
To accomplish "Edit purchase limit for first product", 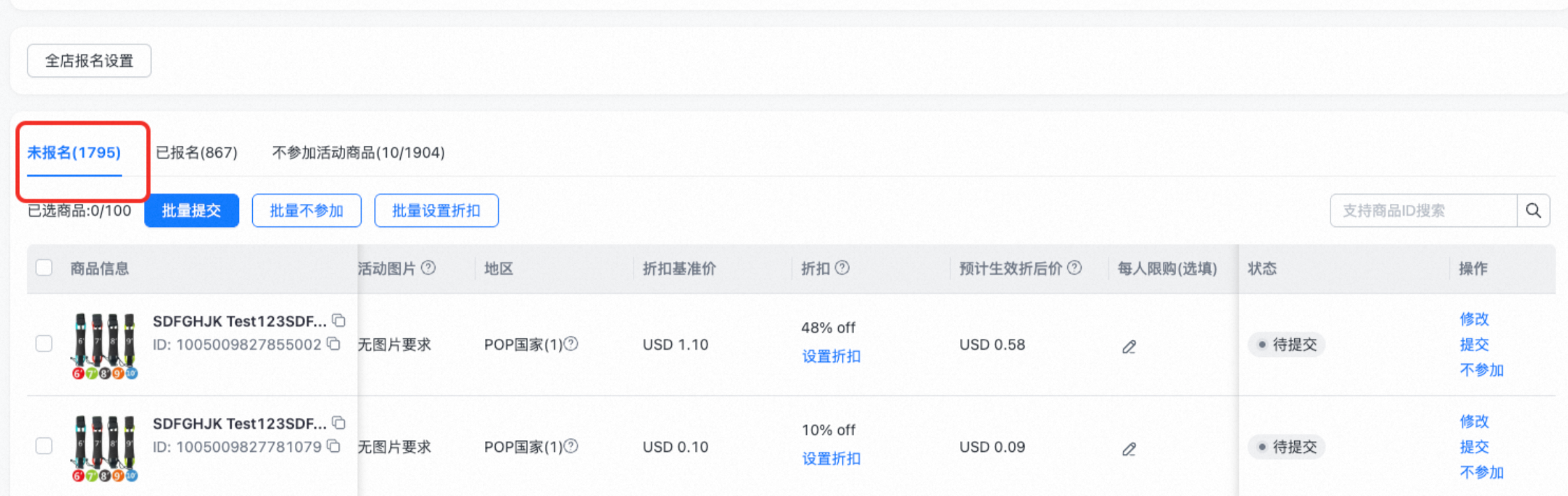I will pos(1129,346).
